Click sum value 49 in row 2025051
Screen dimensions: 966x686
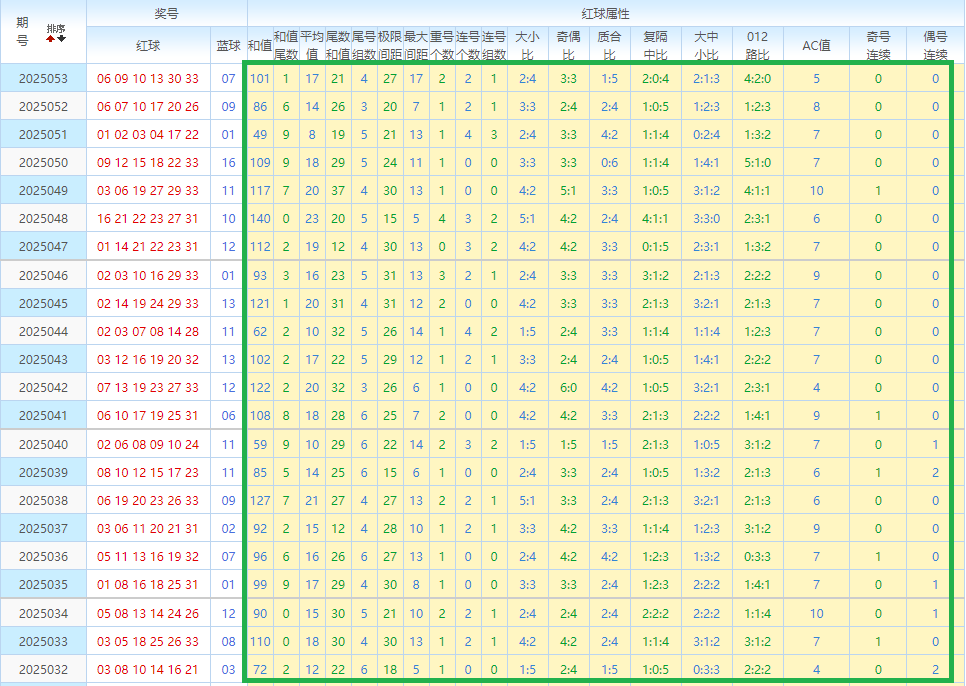260,135
